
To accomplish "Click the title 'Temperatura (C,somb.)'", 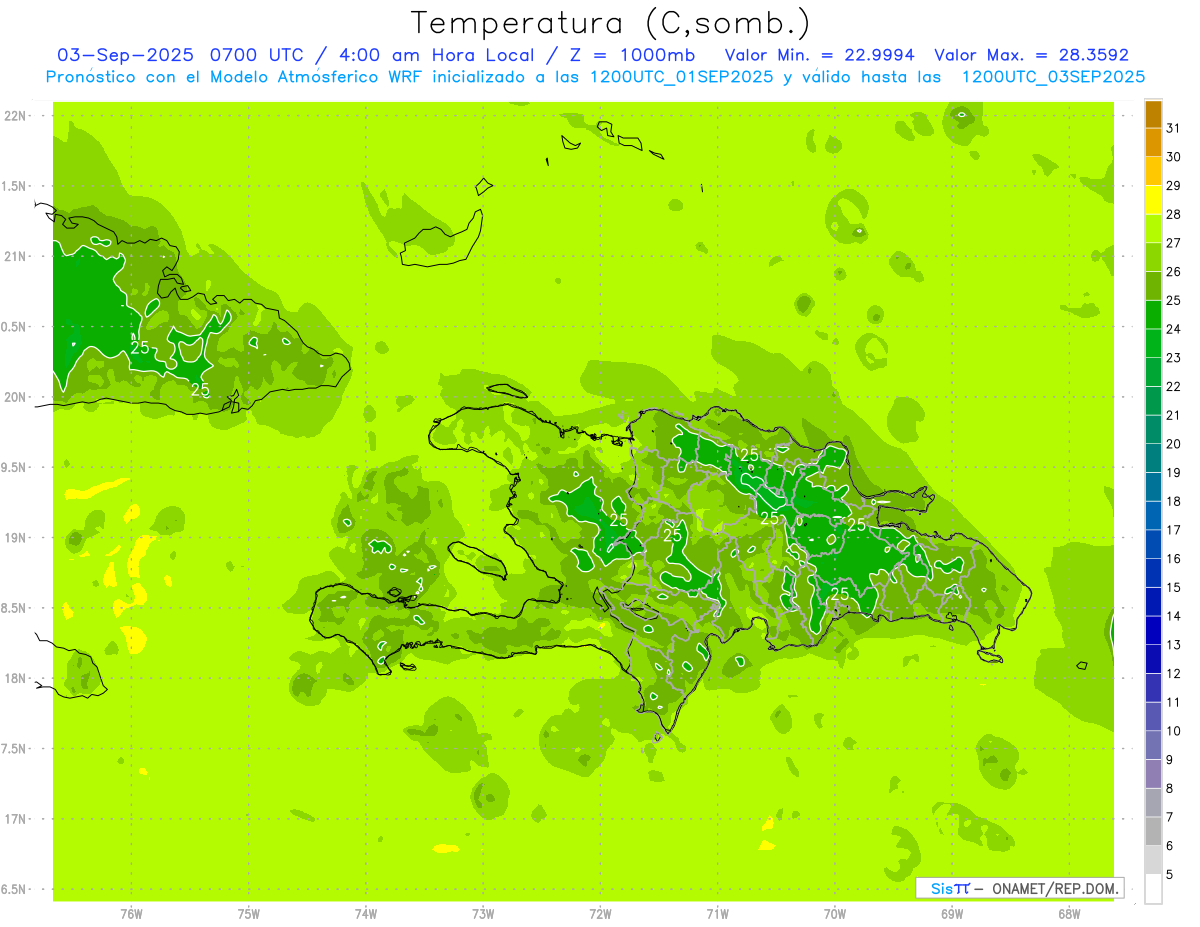I will coord(611,23).
